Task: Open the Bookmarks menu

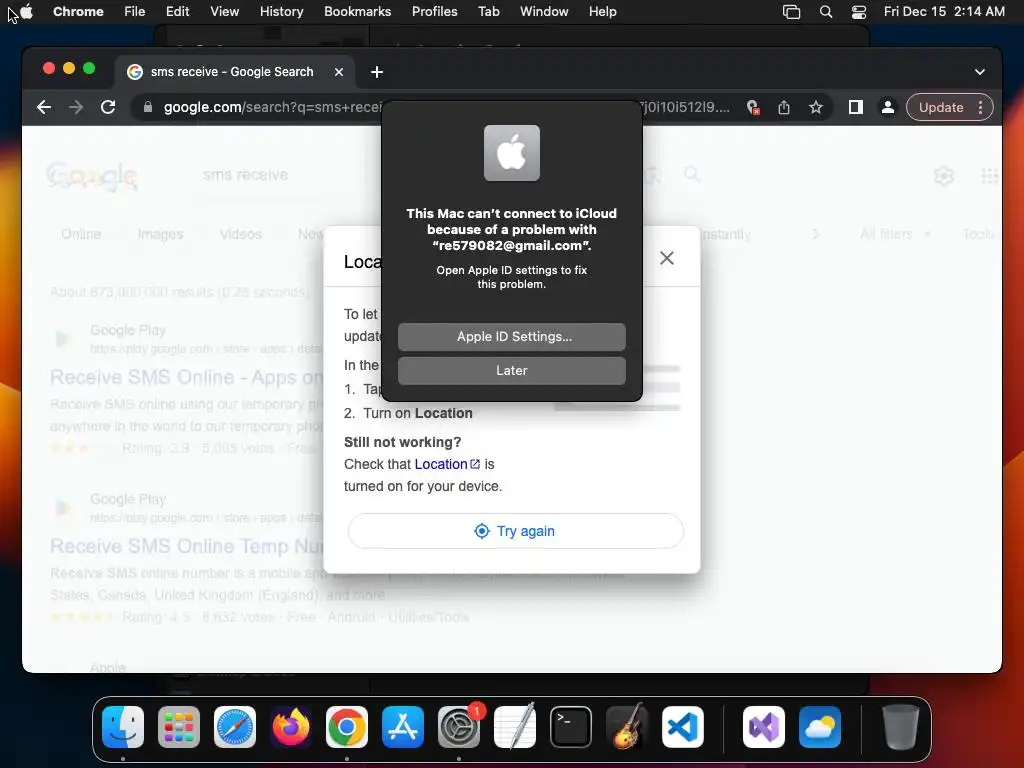Action: tap(358, 12)
